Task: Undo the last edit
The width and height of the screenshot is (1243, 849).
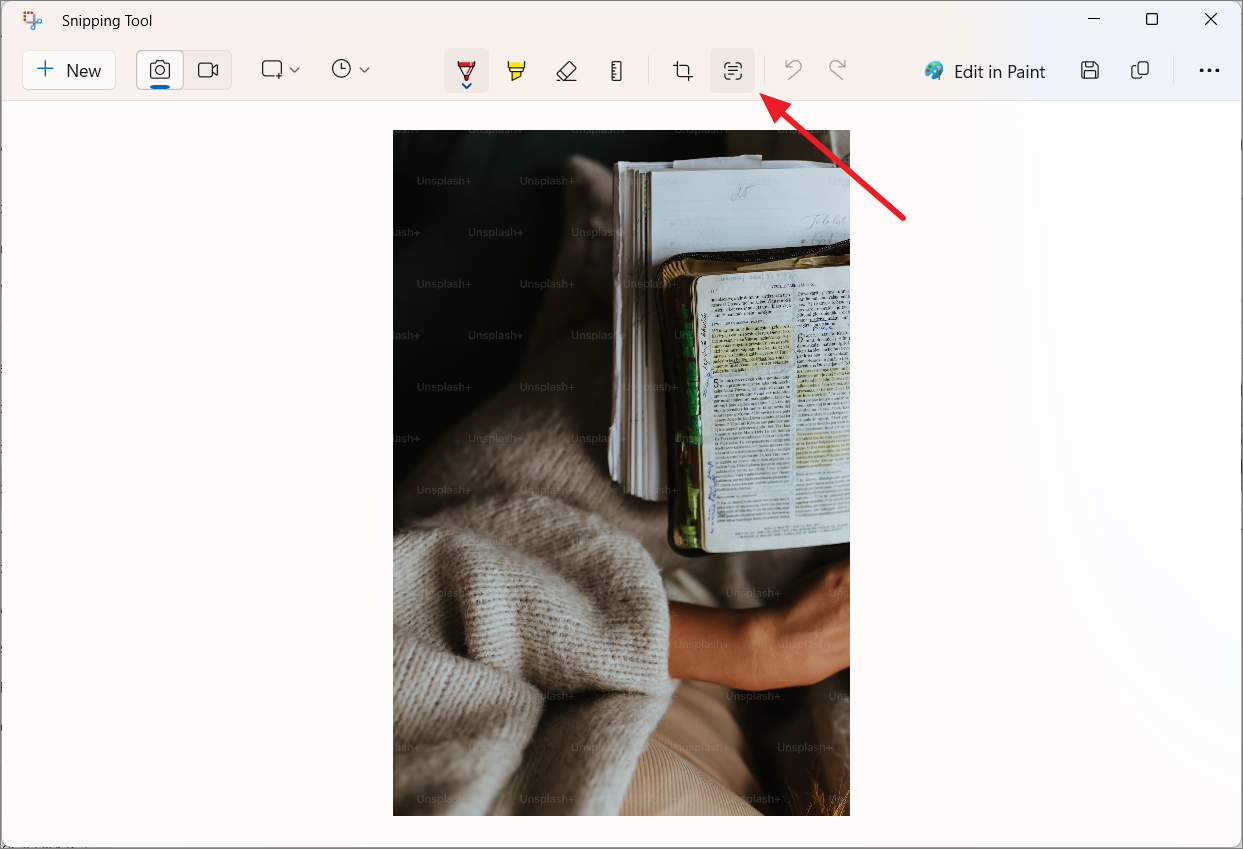Action: 791,70
